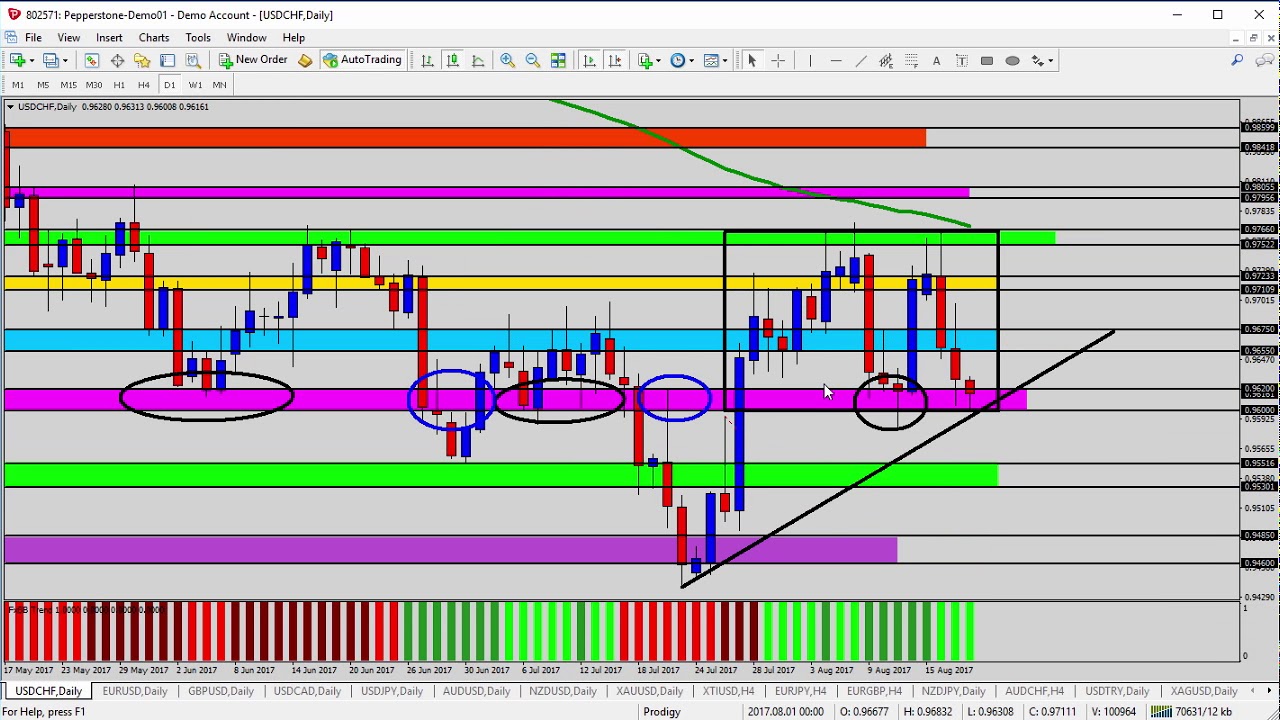Open the Insert menu
The image size is (1280, 720).
pyautogui.click(x=109, y=38)
